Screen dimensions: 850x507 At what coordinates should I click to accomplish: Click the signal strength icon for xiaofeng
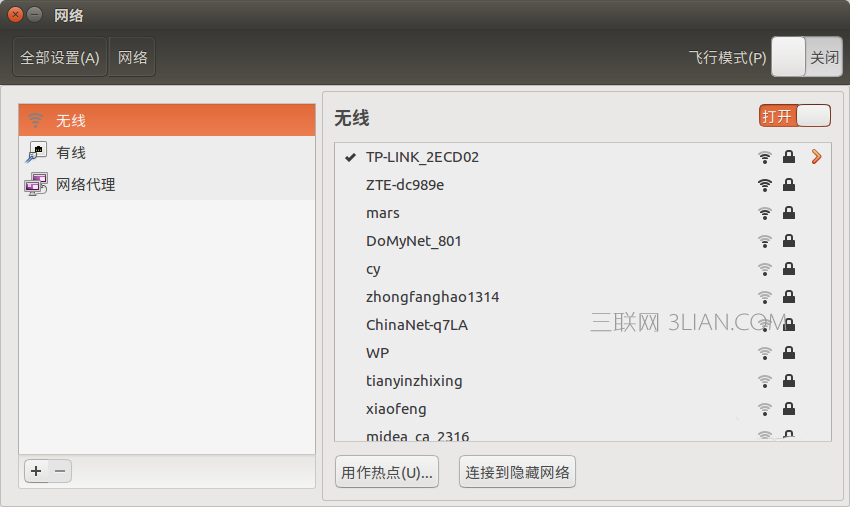click(x=765, y=409)
